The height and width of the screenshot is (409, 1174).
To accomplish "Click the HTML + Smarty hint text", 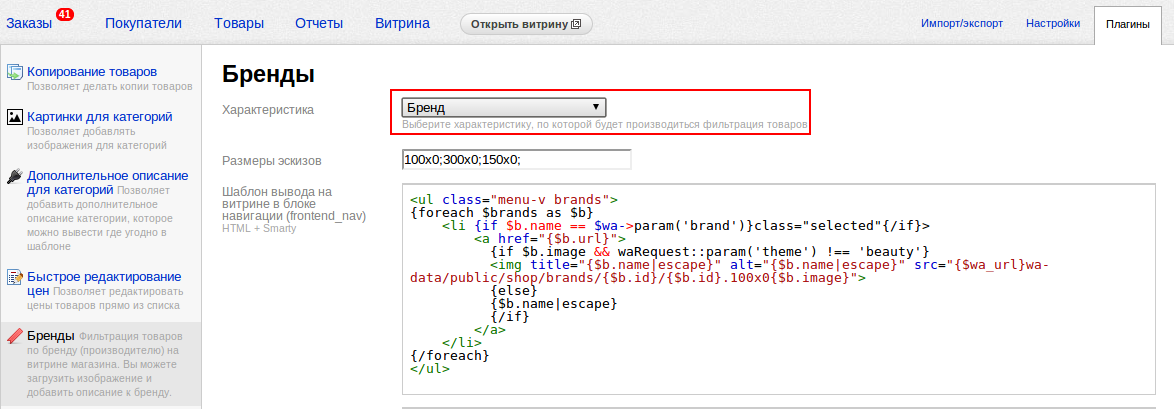I will pos(259,228).
